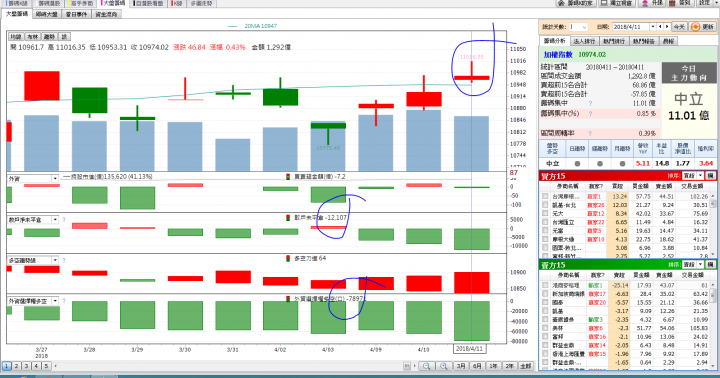720x378 pixels.
Task: Check the 台灣匯立 broker checkbox
Action: 545,222
